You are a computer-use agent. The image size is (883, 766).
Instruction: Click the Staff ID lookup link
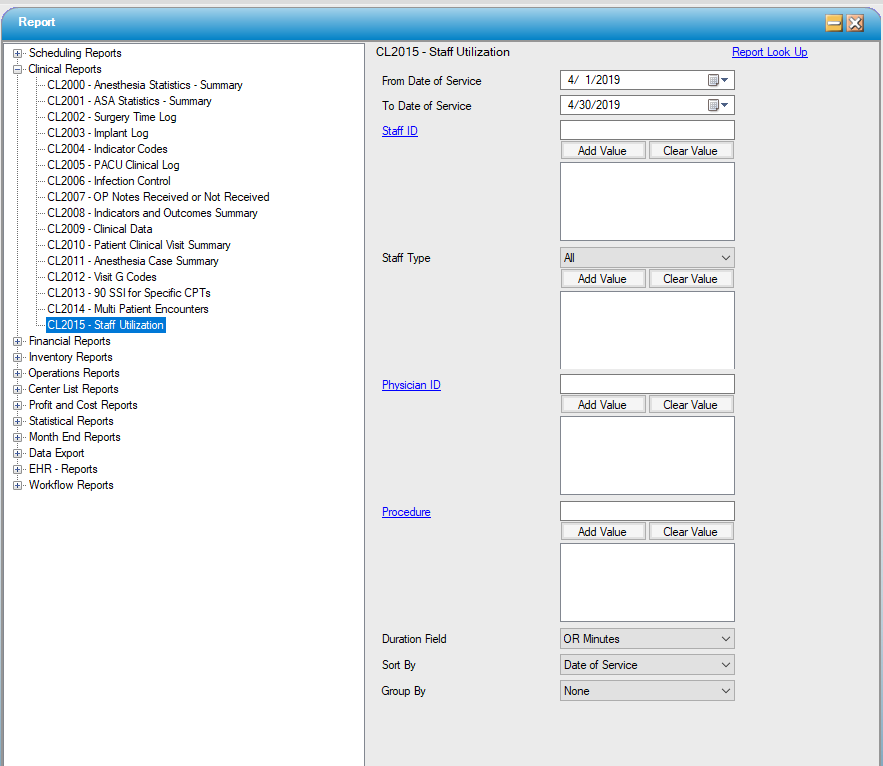tap(399, 131)
